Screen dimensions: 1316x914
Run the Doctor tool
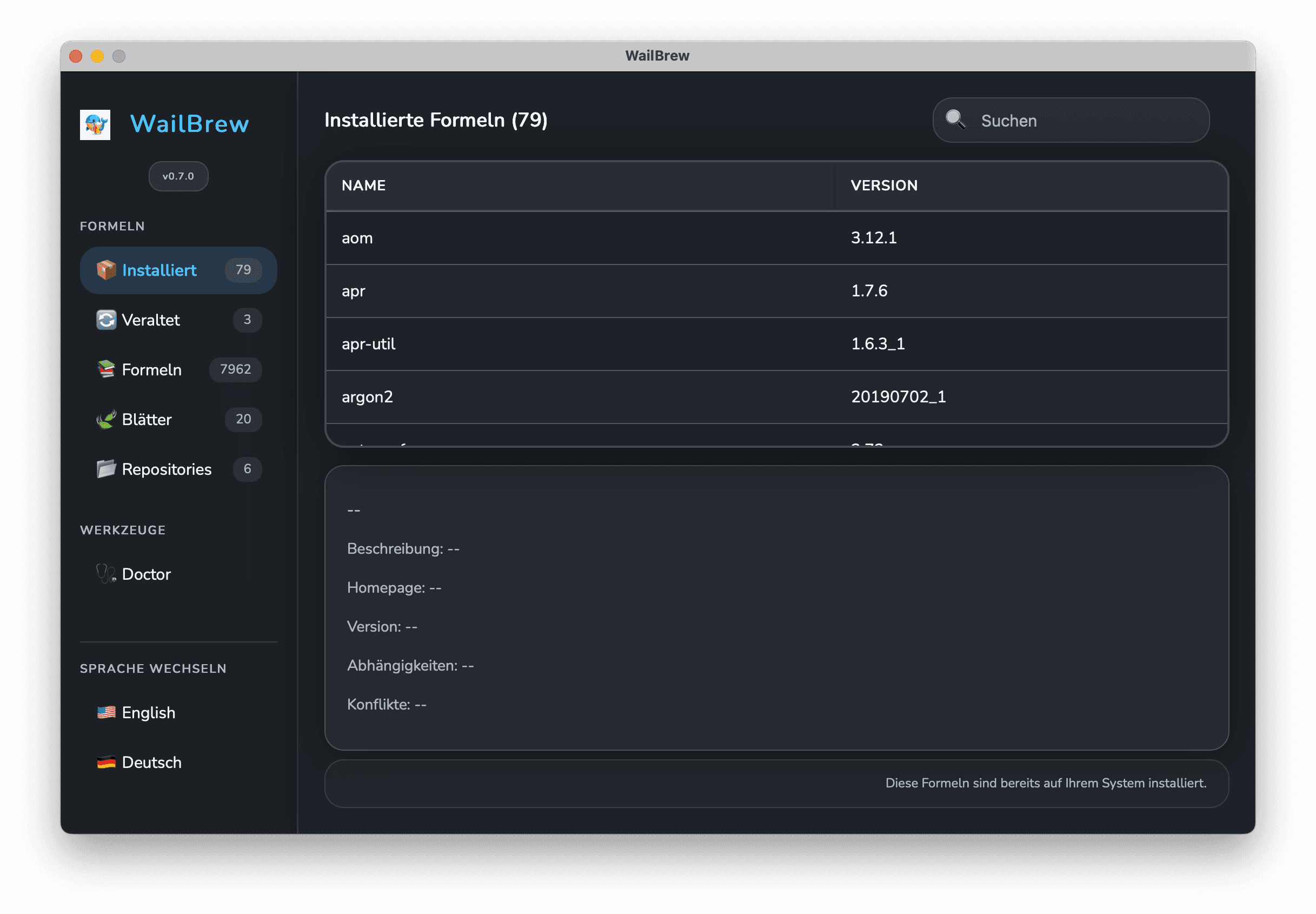[x=178, y=574]
